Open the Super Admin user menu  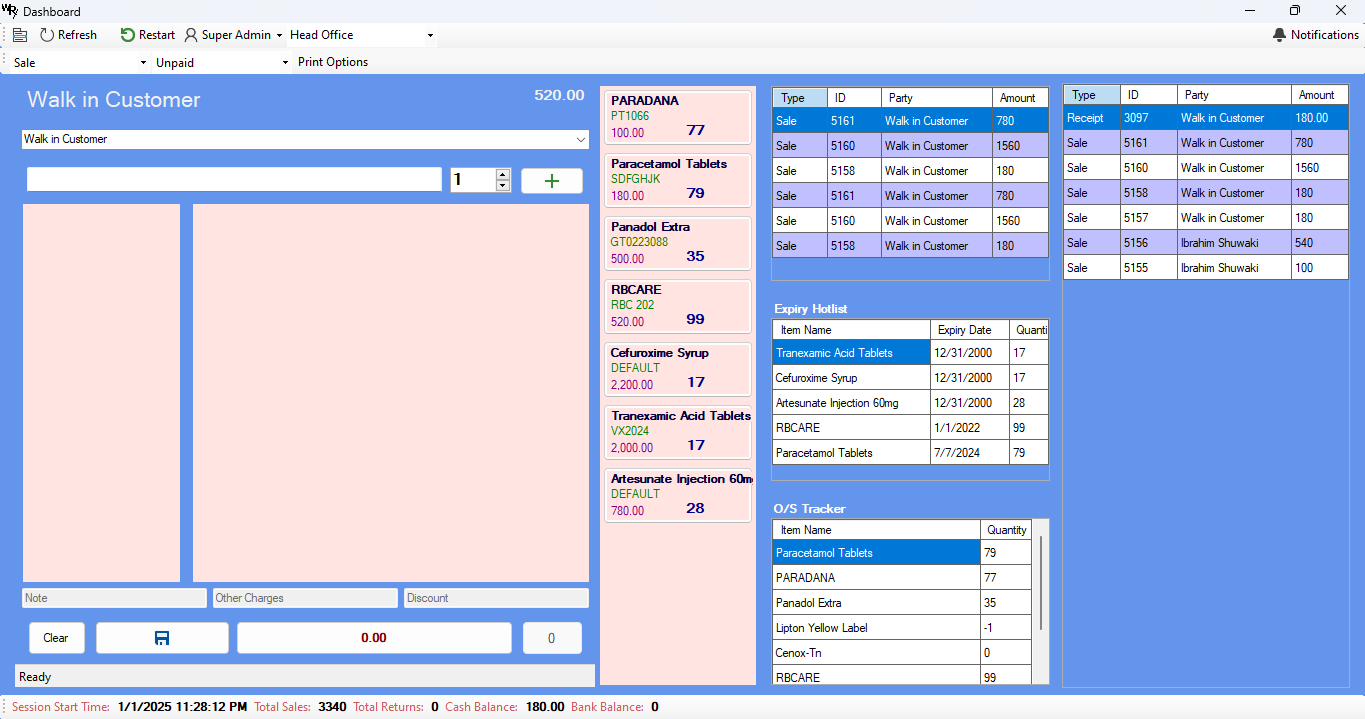tap(233, 35)
